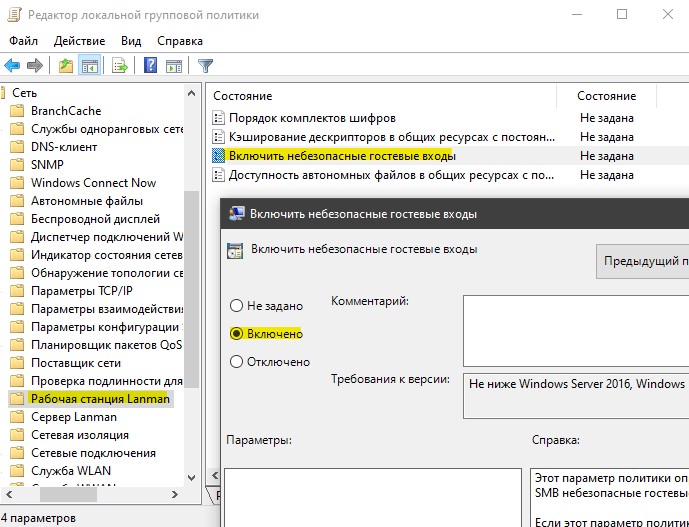Click scroll down arrow of tree pane
This screenshot has height=527, width=689.
(x=192, y=478)
